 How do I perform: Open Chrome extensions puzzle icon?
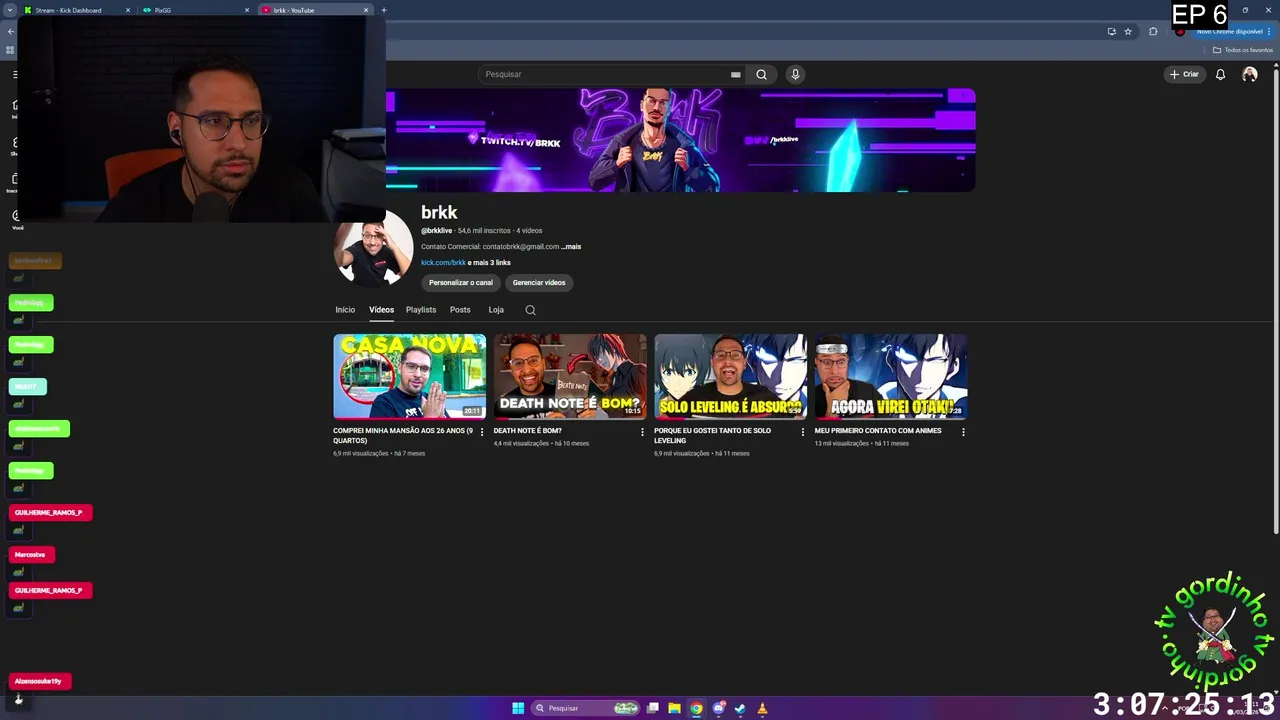[1153, 31]
